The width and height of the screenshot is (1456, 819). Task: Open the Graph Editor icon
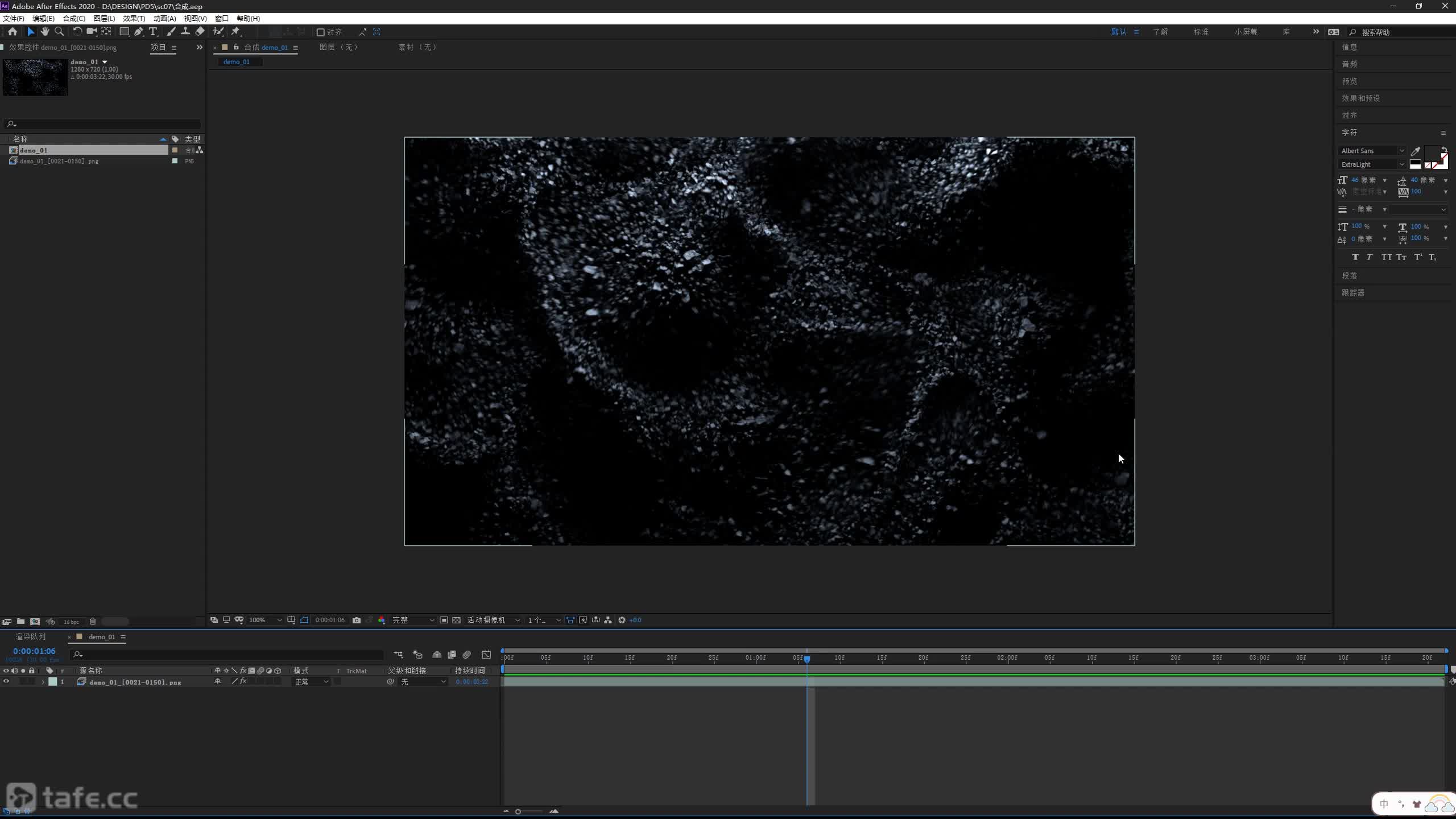[x=486, y=655]
